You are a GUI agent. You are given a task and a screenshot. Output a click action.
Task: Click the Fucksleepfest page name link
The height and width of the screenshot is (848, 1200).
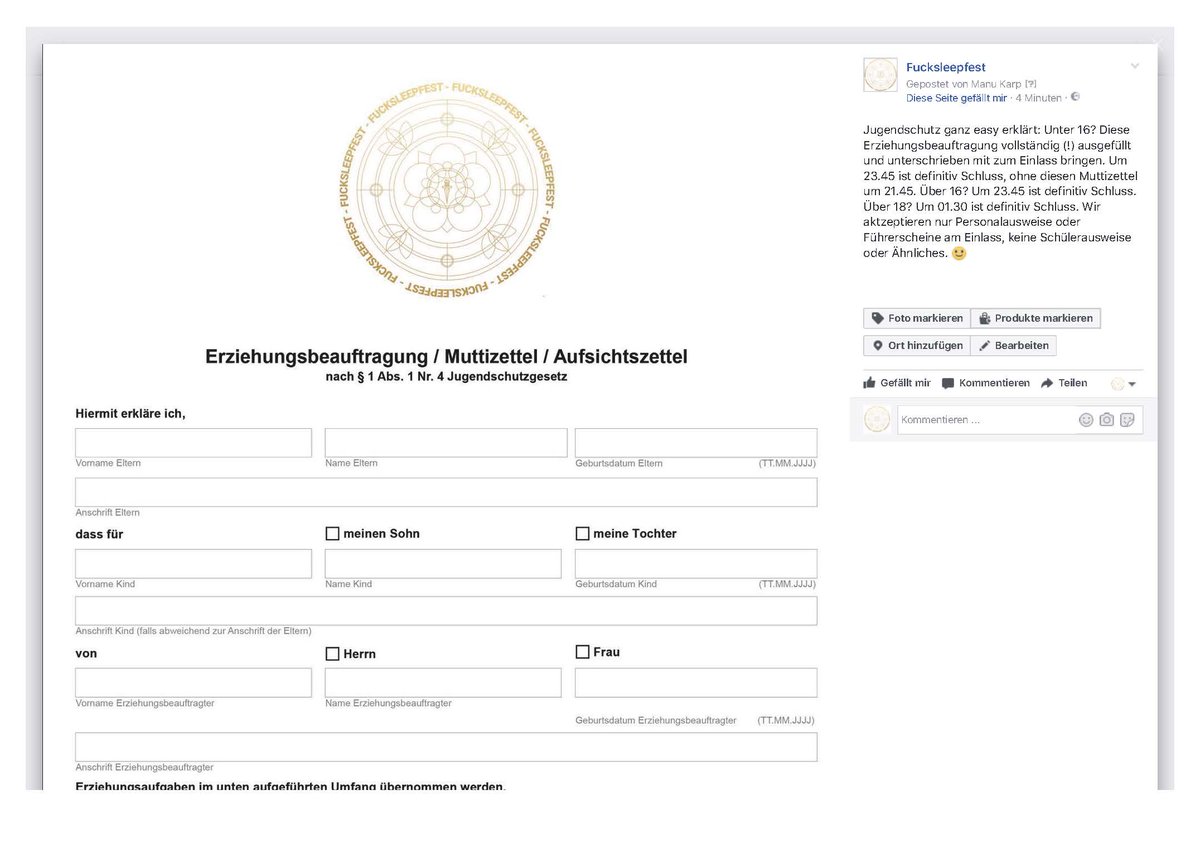946,67
